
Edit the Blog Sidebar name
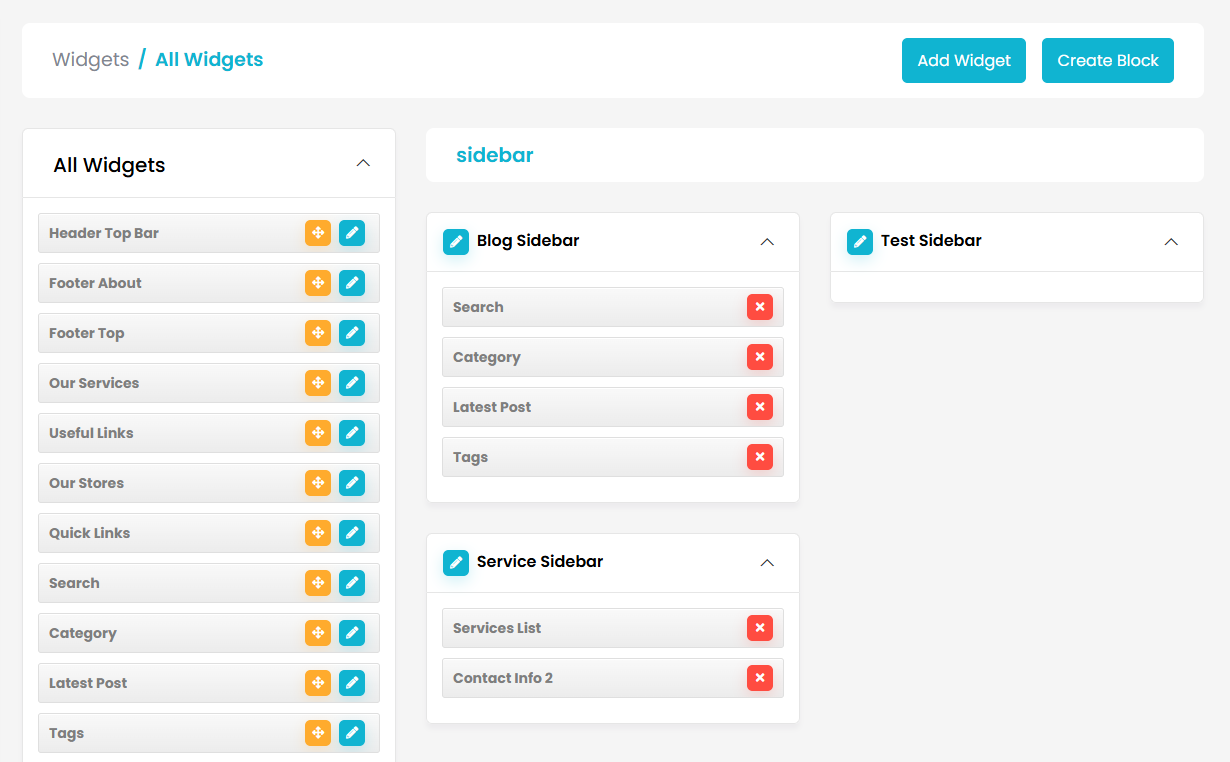point(456,241)
